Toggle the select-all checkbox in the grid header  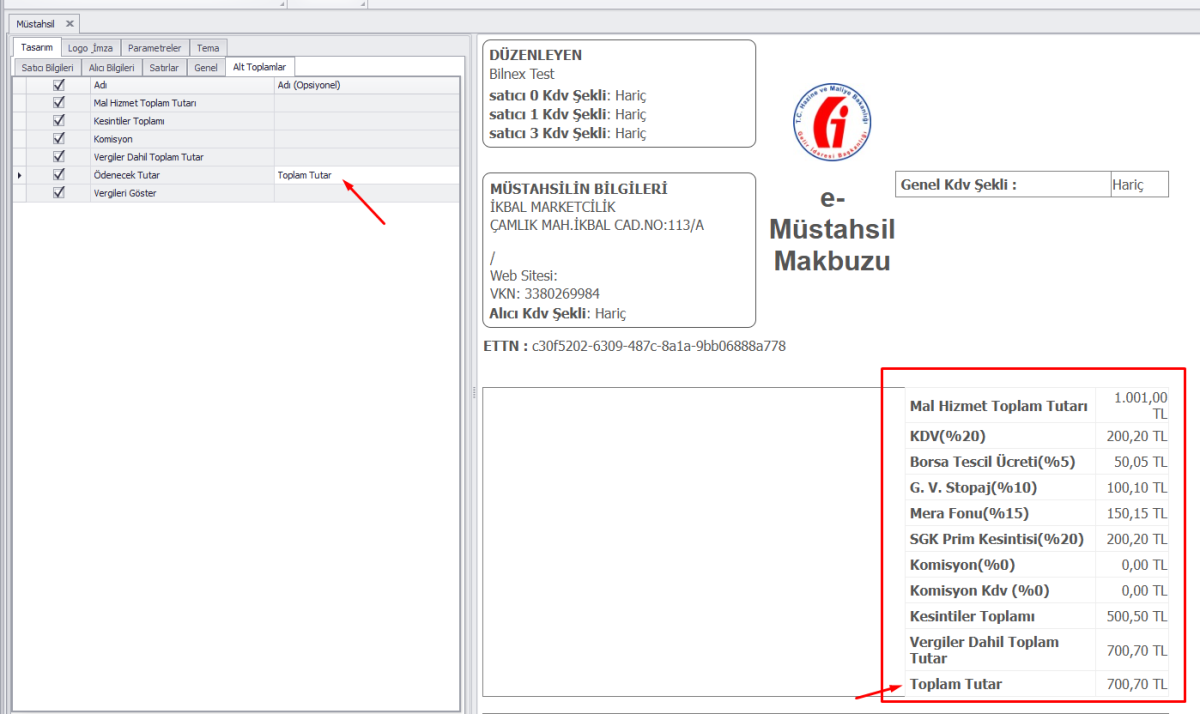[59, 85]
